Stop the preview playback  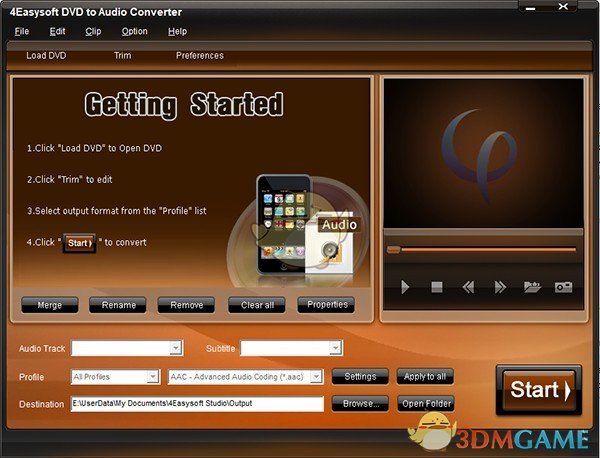point(437,287)
